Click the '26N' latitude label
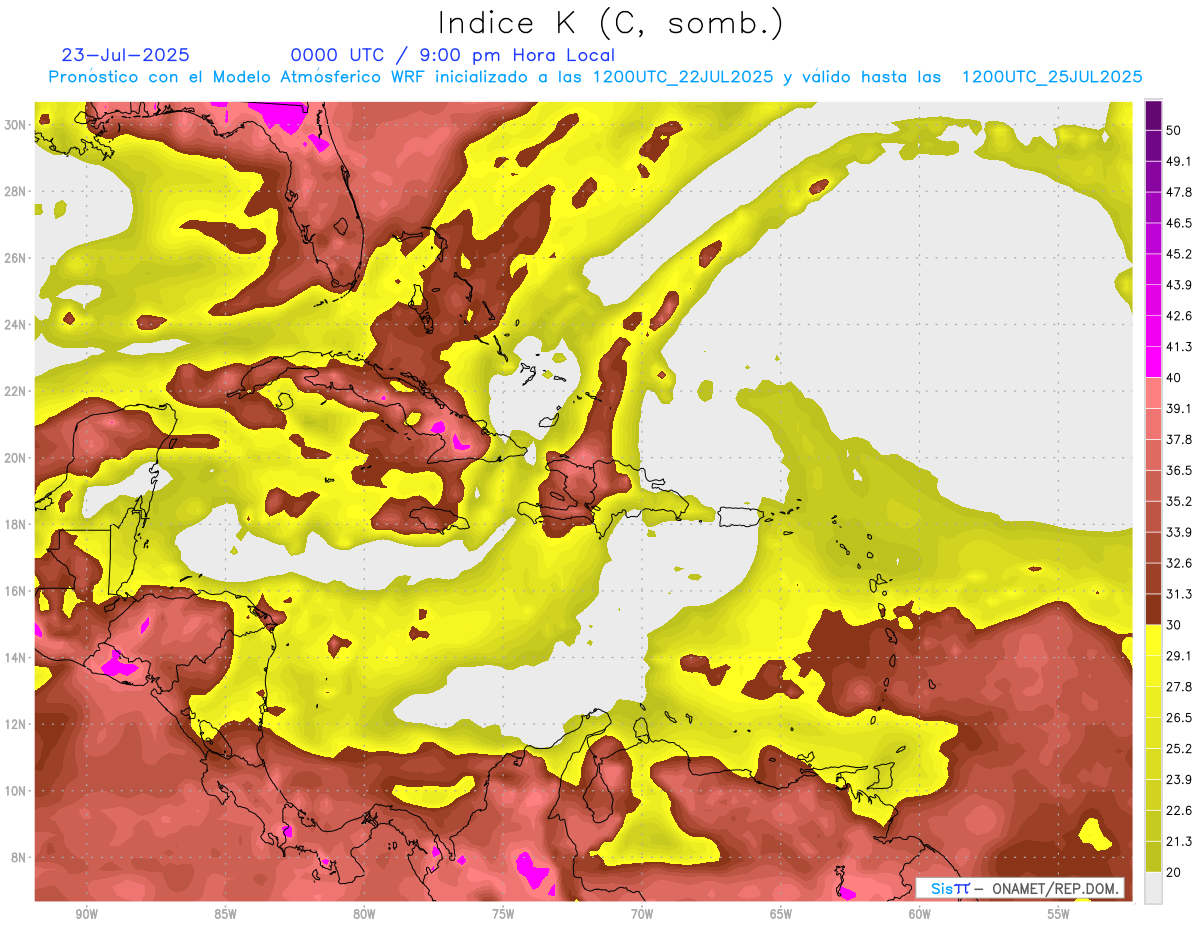Viewport: 1200px width, 927px height. tap(15, 258)
